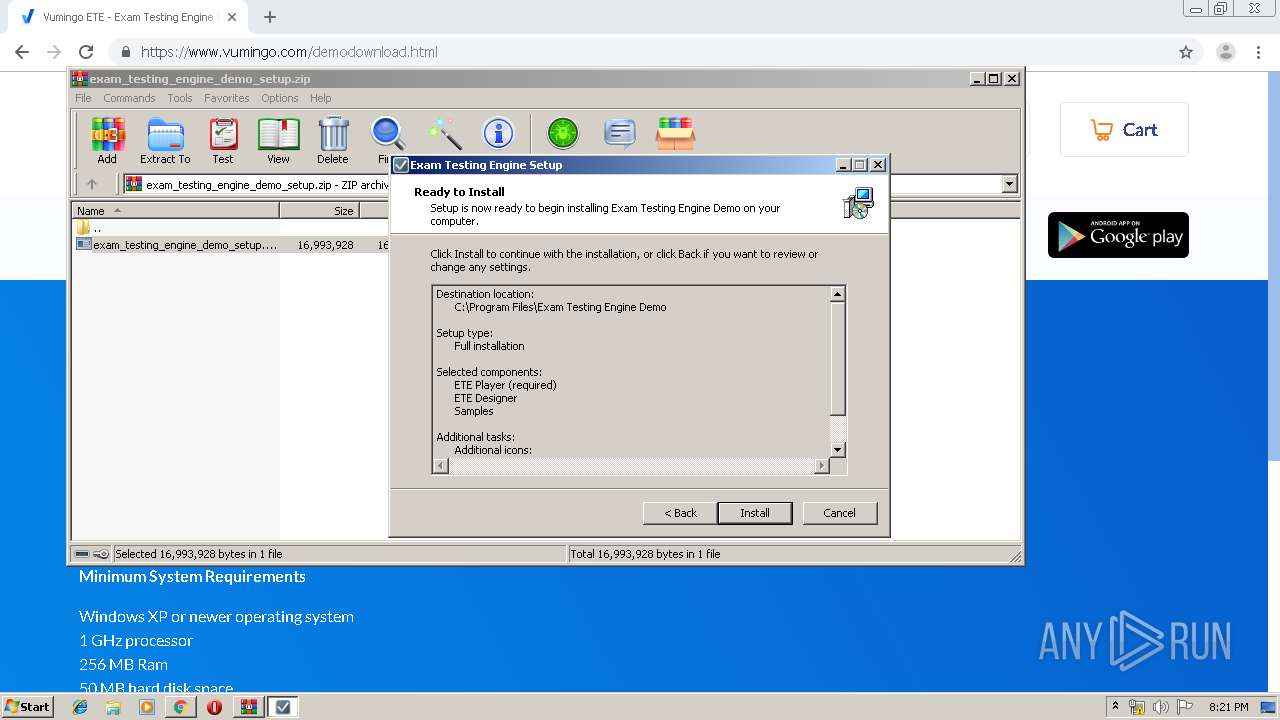Click the Back button in setup
Screen dimensions: 1280x720
[x=680, y=513]
